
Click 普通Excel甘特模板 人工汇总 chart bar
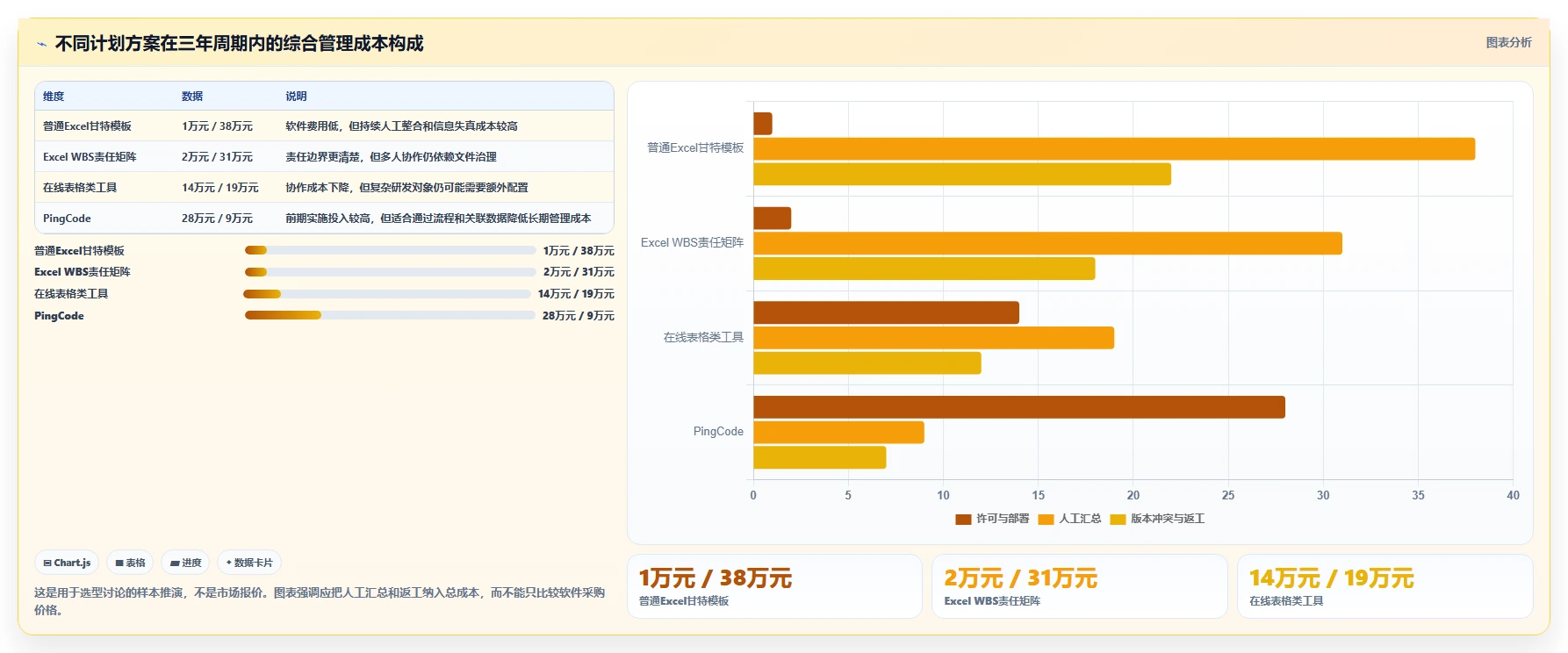coord(1114,149)
